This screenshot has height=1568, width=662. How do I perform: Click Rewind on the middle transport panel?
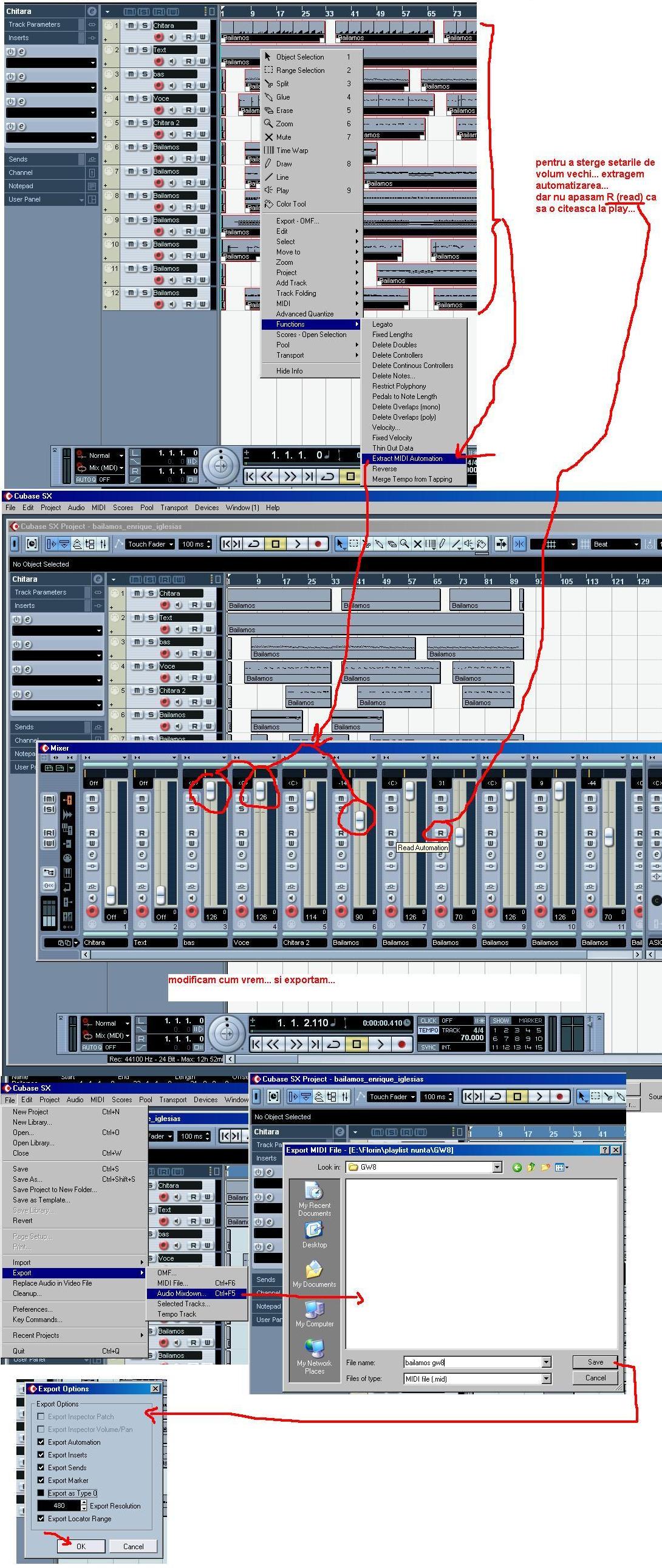coord(273,1045)
